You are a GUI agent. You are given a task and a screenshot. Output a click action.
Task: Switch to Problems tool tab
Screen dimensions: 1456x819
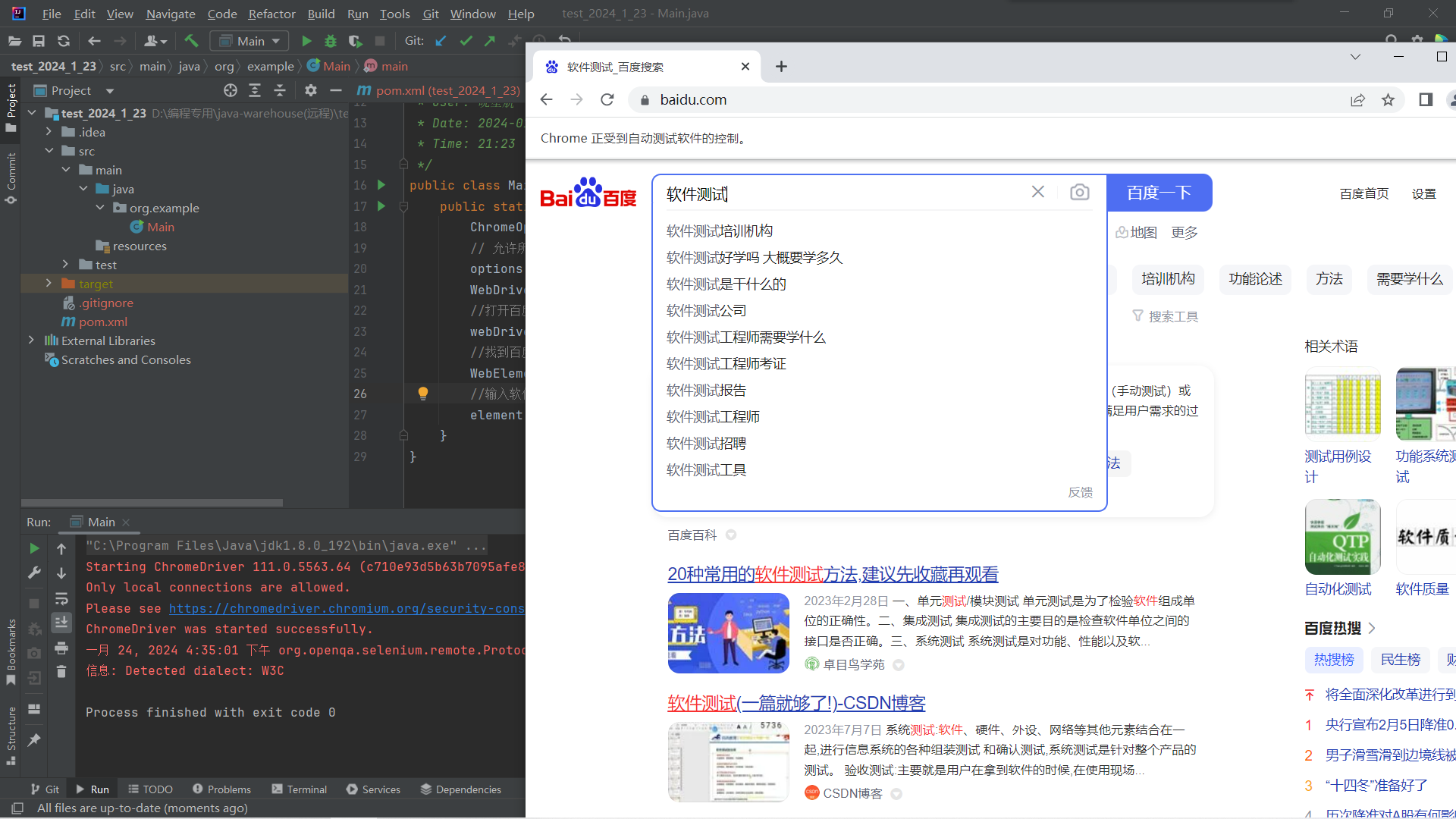pyautogui.click(x=221, y=789)
